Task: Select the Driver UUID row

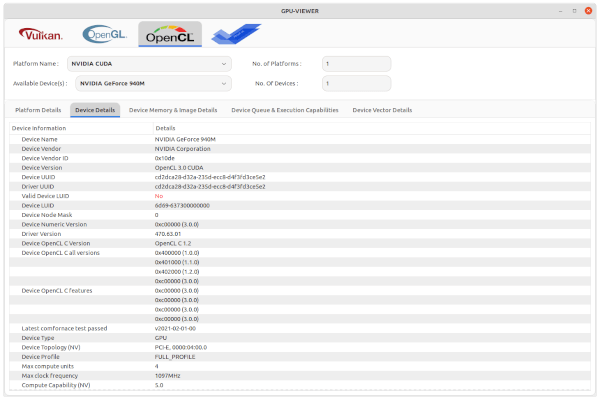Action: 300,187
